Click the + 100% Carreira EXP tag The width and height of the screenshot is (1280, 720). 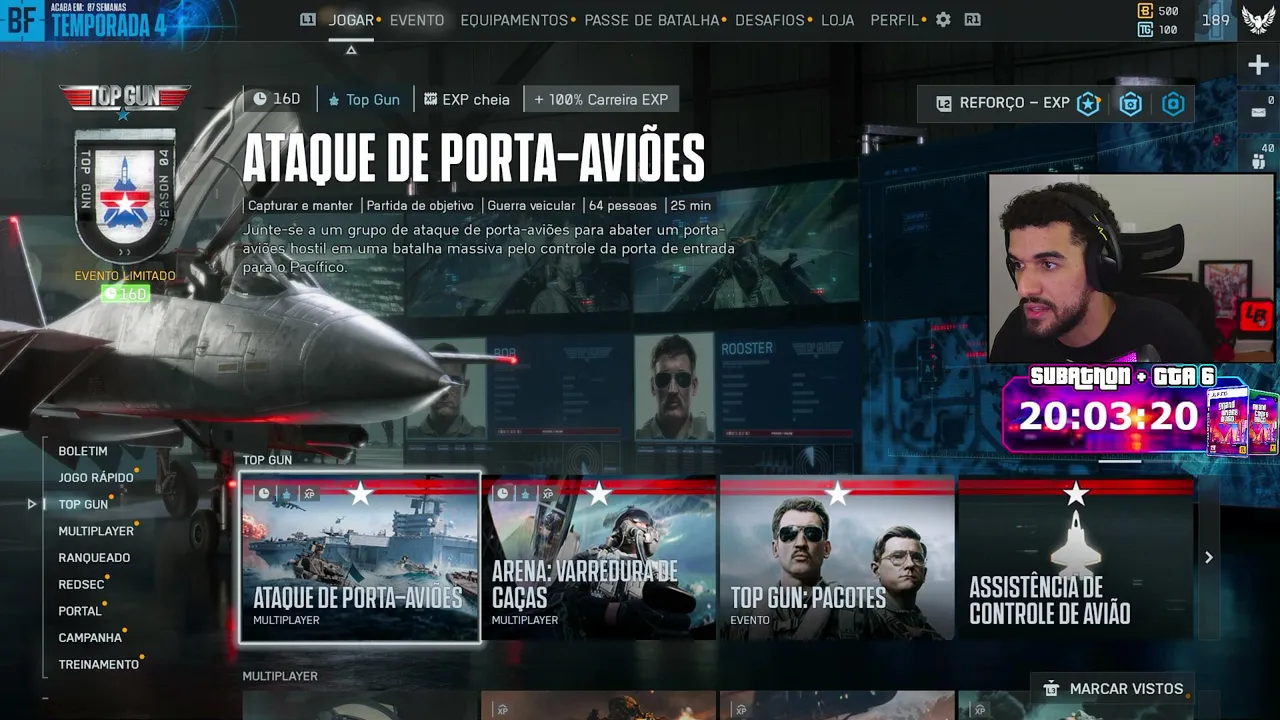[x=601, y=99]
